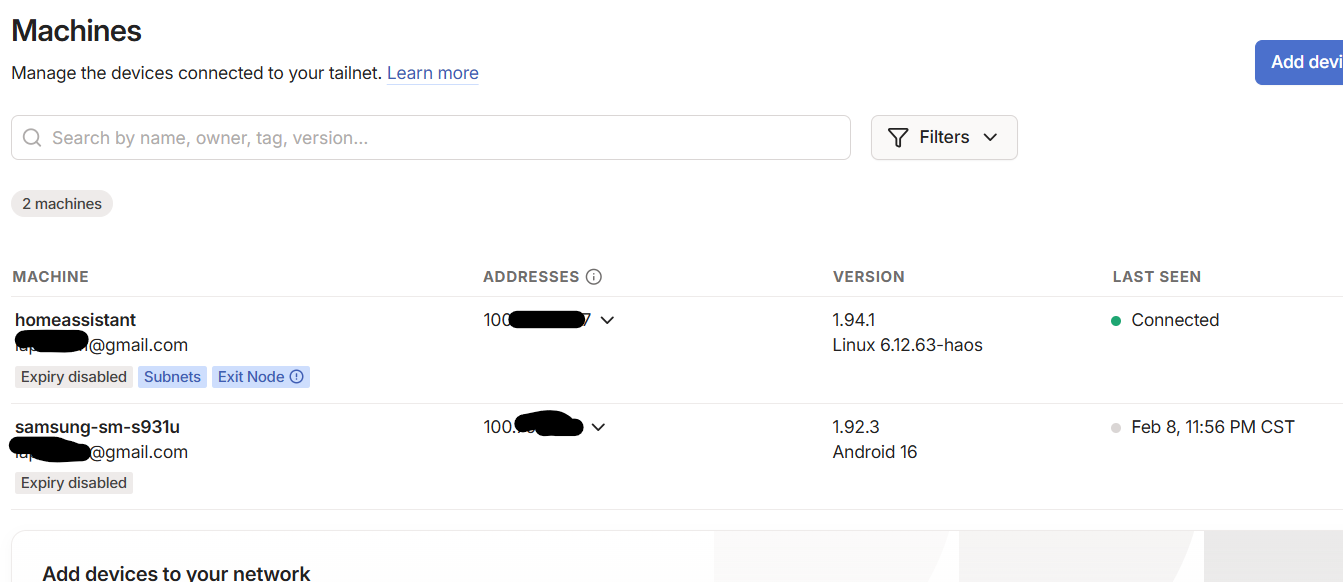Open the homeassistant machine details
The image size is (1343, 582).
click(76, 320)
